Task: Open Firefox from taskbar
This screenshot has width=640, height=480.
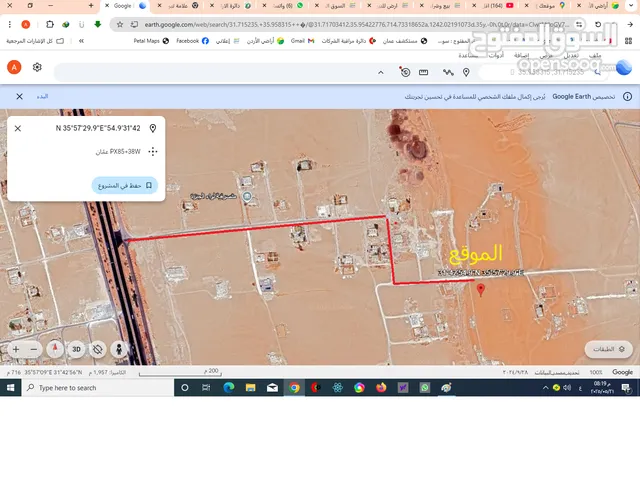Action: point(381,388)
